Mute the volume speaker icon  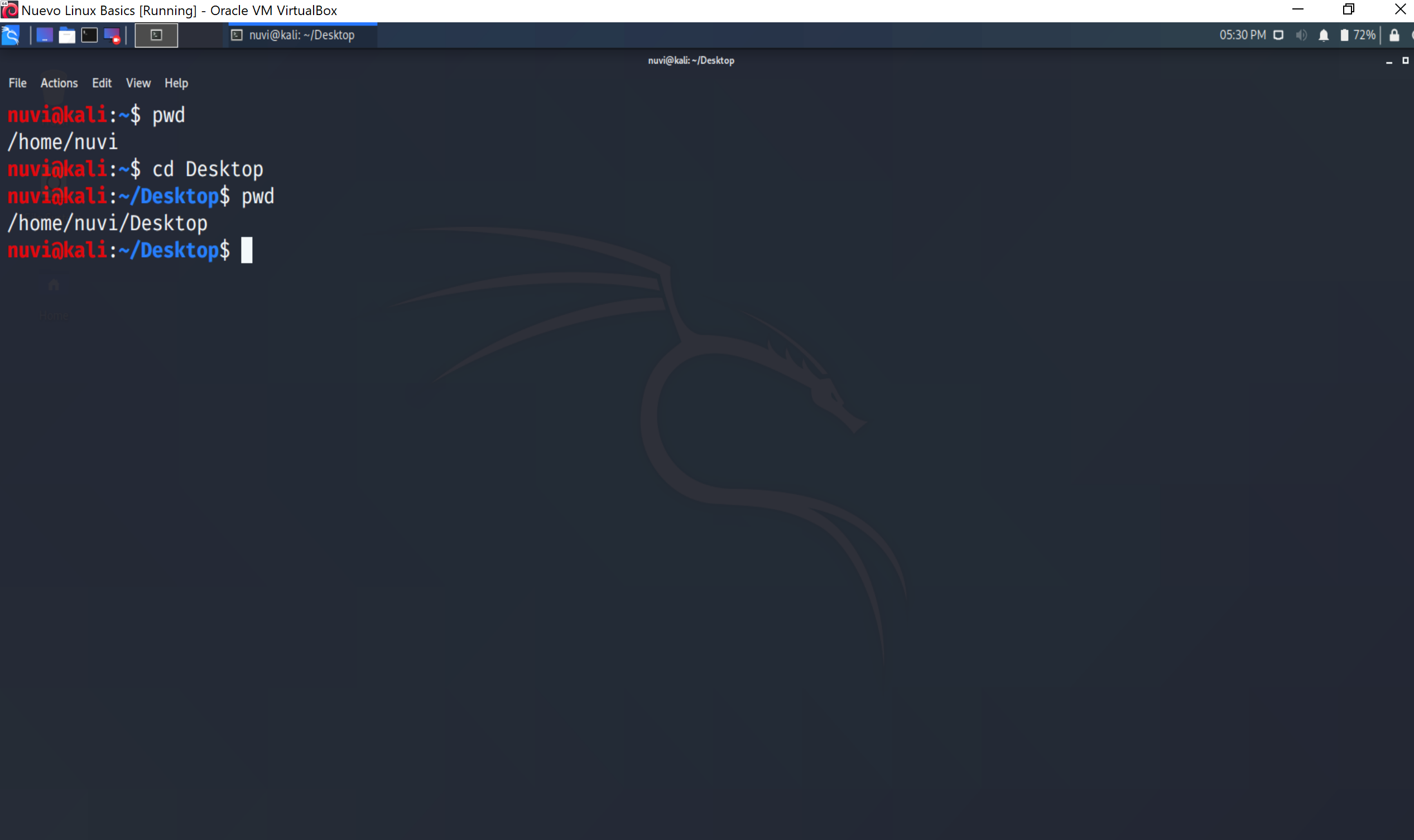coord(1301,35)
